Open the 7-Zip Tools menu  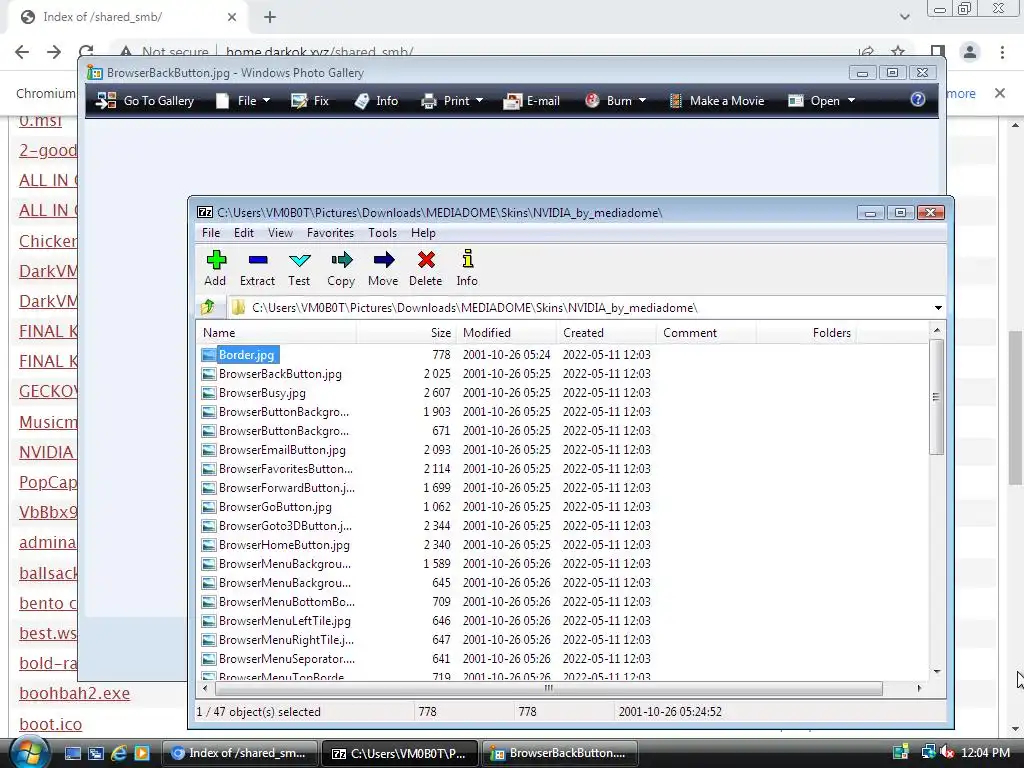click(382, 232)
